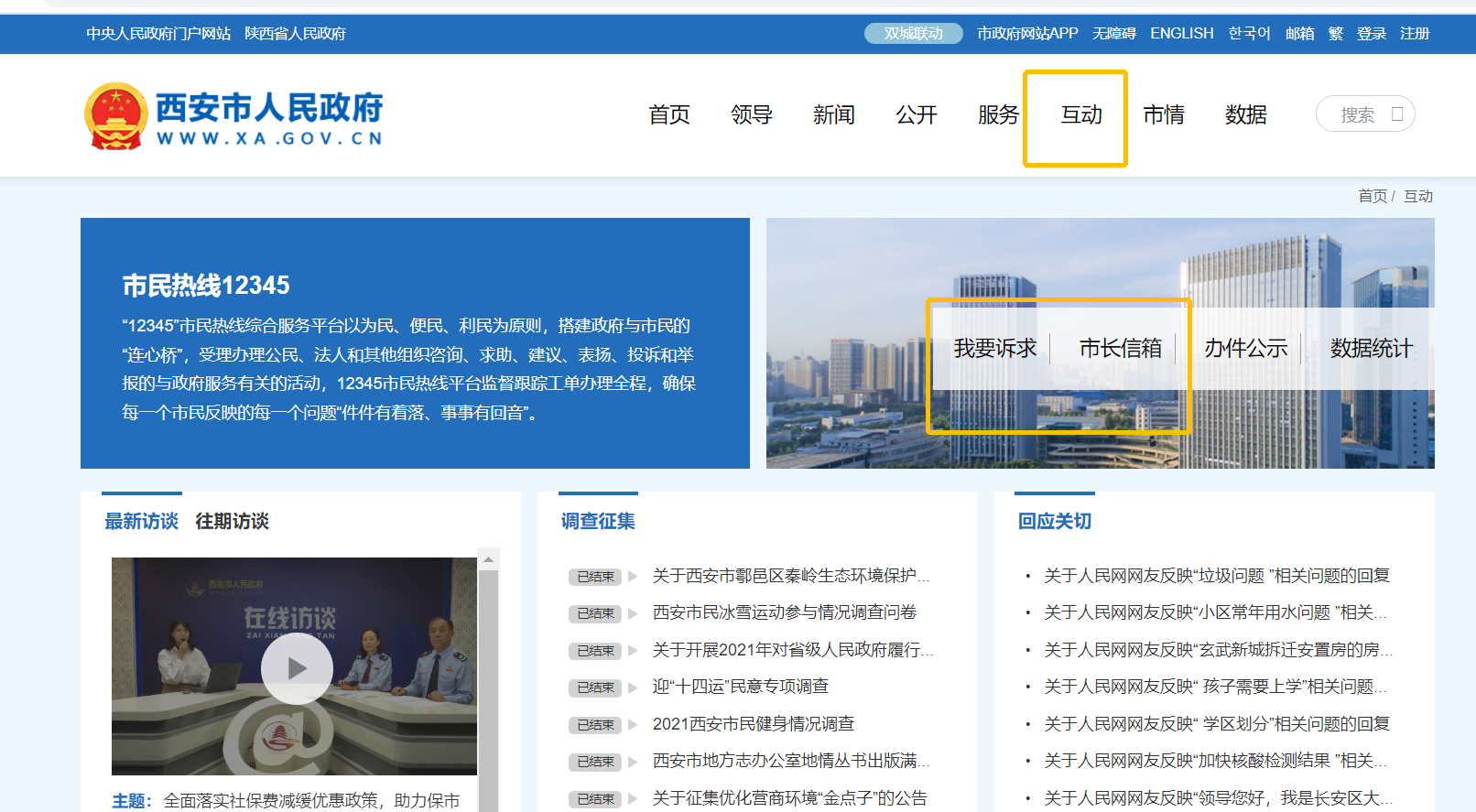
Task: Click 双城联动 pill button
Action: pos(914,33)
